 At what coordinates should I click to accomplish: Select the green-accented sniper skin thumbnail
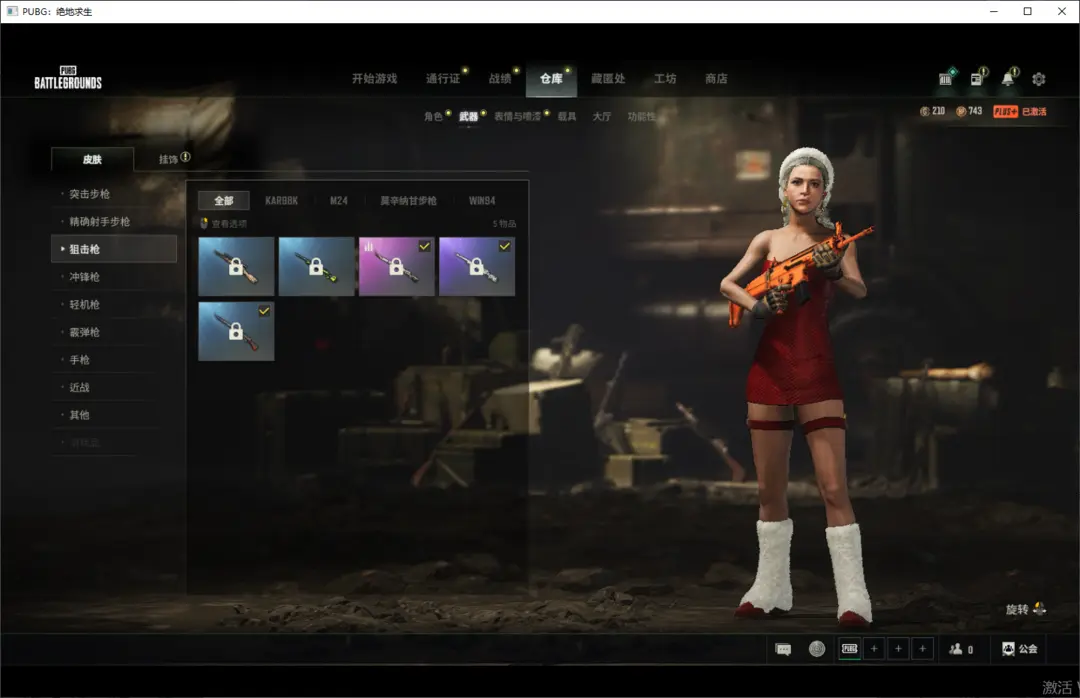(x=316, y=266)
